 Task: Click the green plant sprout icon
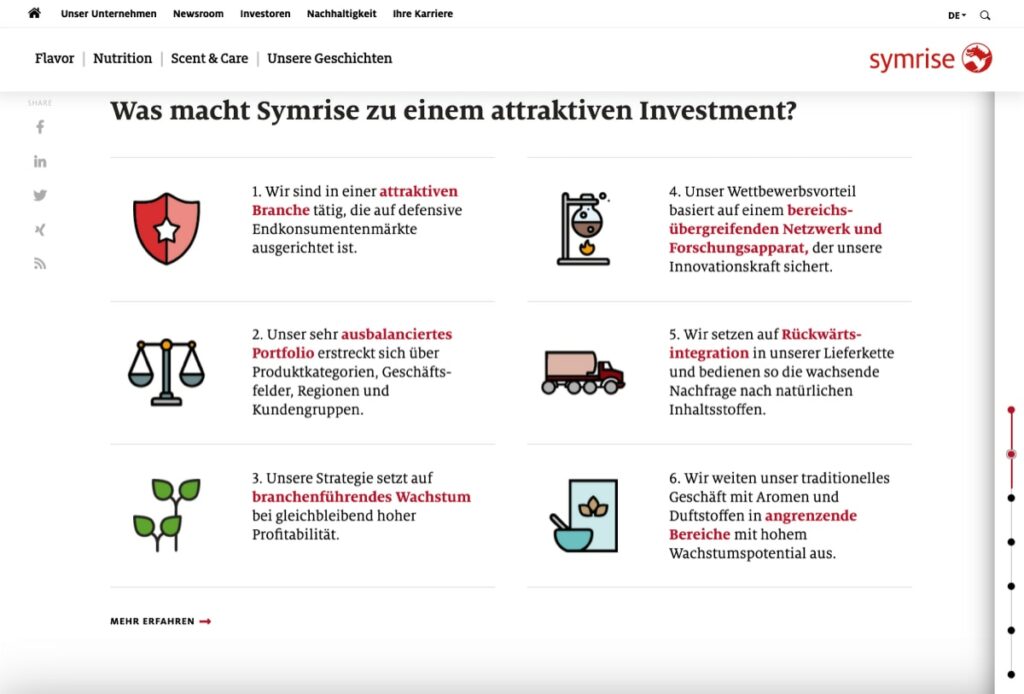point(167,514)
